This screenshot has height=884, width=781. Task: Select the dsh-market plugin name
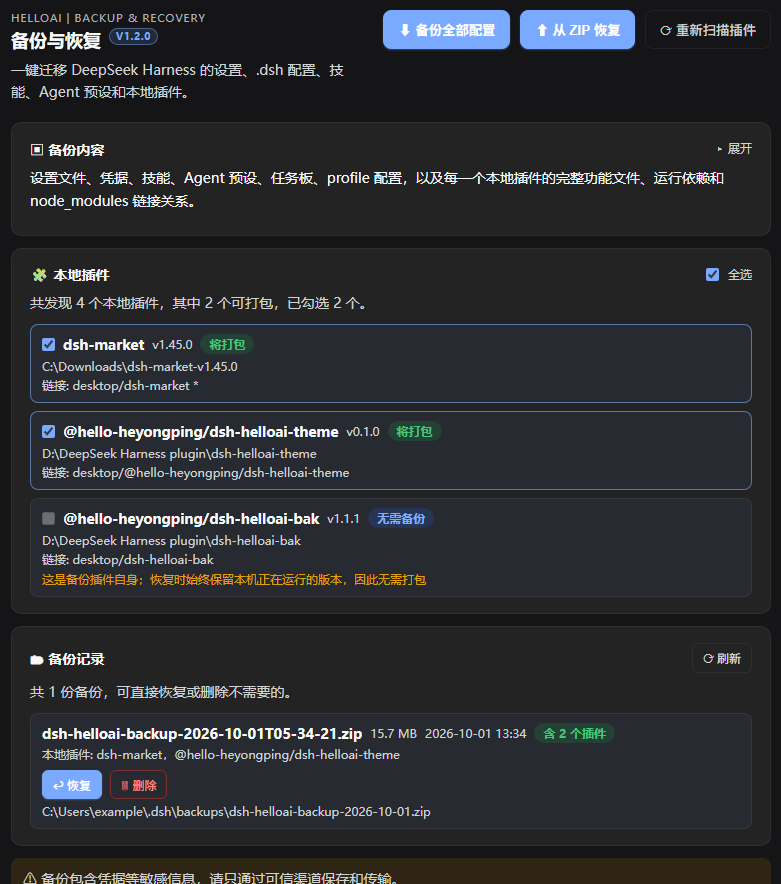104,344
